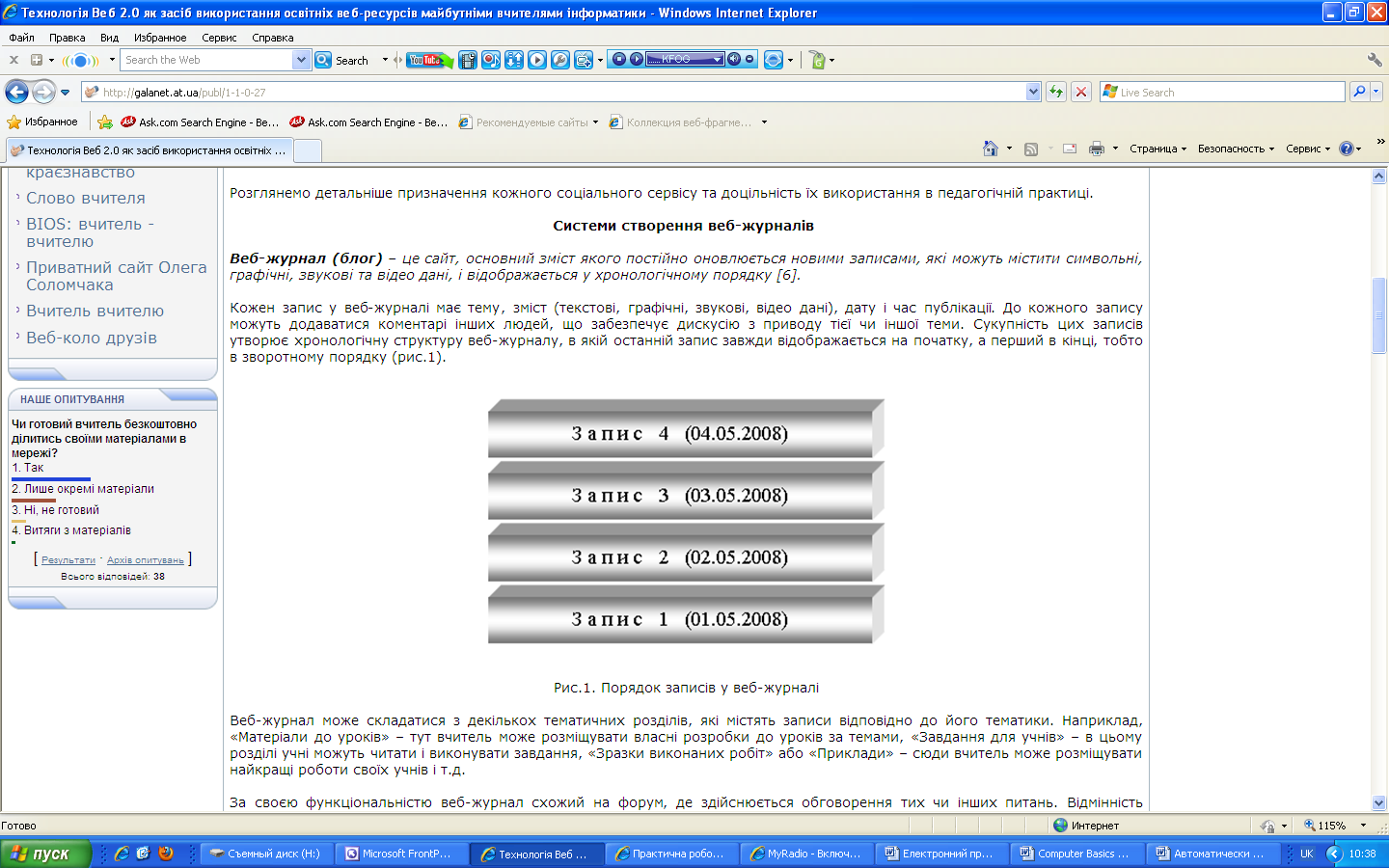Click the Print icon
This screenshot has width=1389, height=868.
point(1097,149)
